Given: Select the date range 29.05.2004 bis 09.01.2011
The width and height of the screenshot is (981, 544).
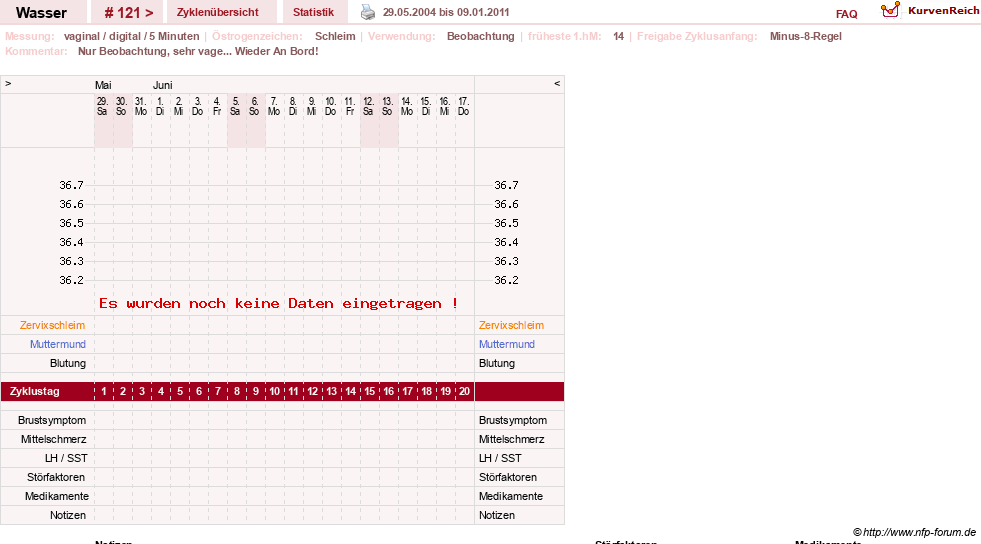Looking at the screenshot, I should pos(446,12).
